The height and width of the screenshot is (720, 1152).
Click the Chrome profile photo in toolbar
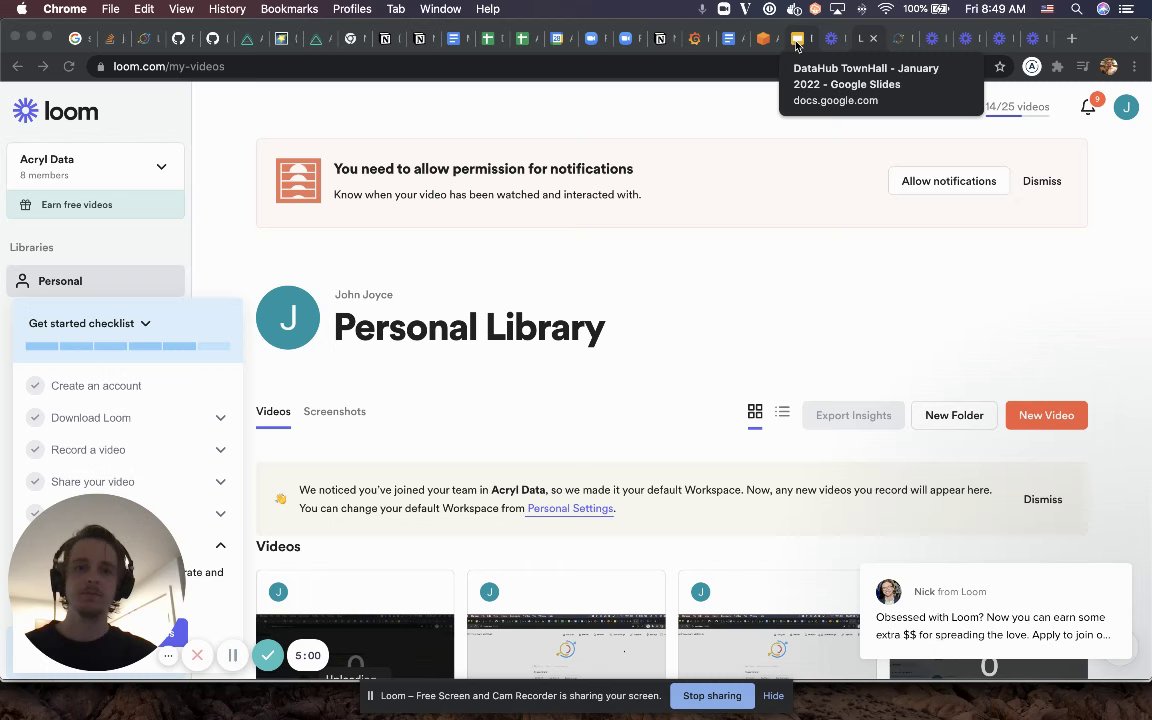1109,67
